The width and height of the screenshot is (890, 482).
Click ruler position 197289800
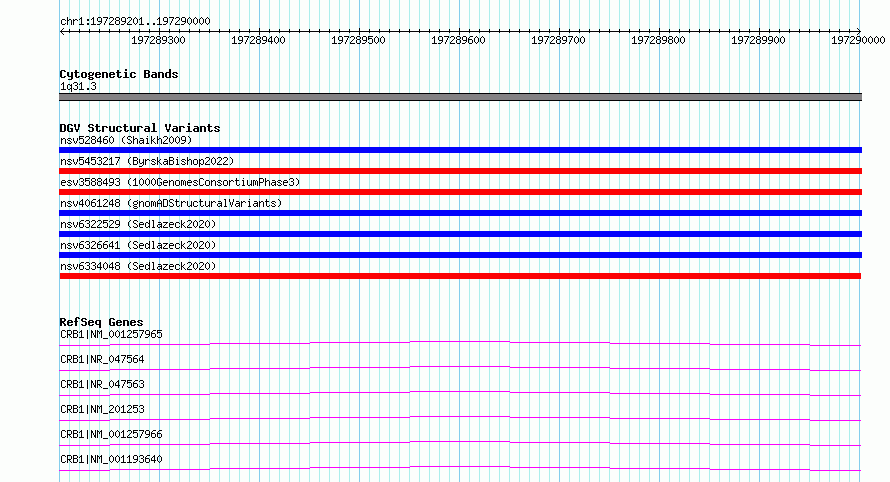click(658, 40)
